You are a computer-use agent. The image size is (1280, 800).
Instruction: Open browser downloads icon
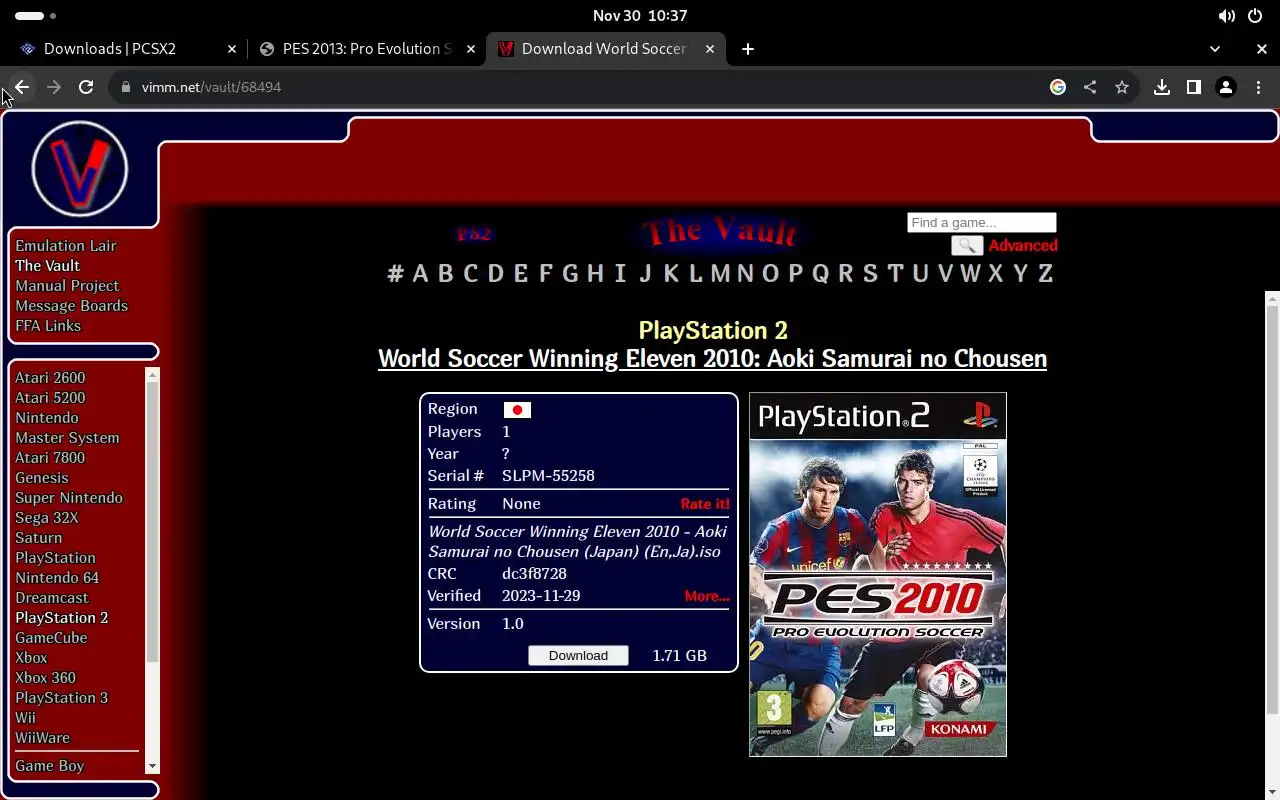point(1162,87)
